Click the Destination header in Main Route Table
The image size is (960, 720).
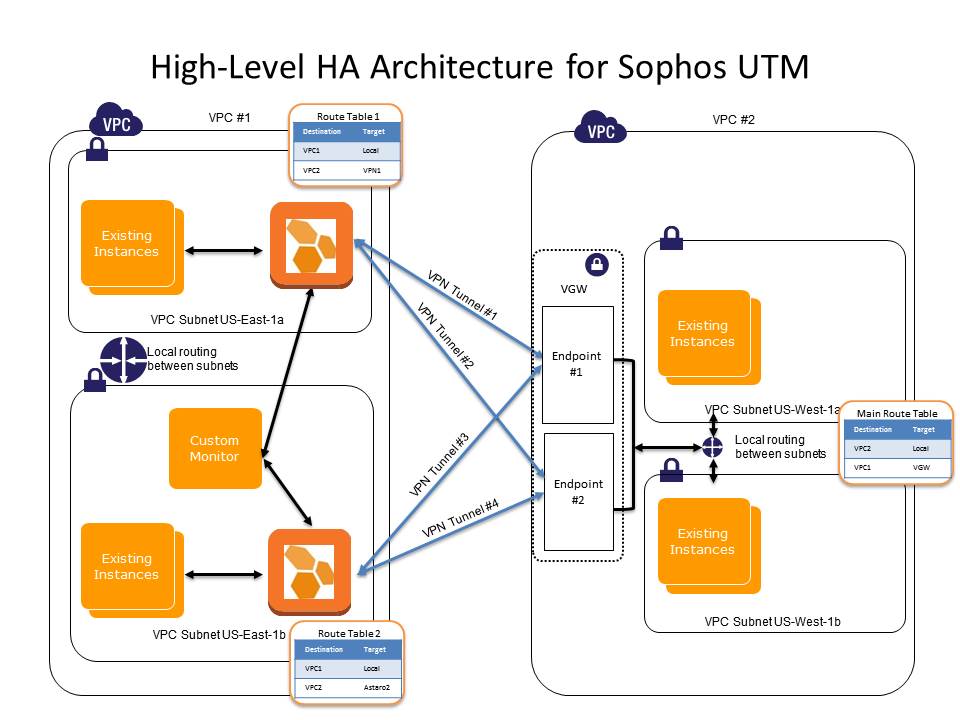[x=873, y=430]
